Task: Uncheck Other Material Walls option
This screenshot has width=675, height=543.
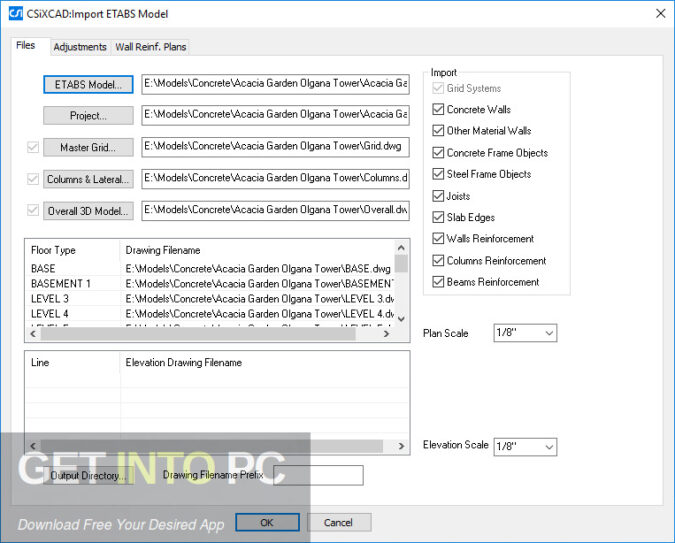Action: pyautogui.click(x=438, y=130)
